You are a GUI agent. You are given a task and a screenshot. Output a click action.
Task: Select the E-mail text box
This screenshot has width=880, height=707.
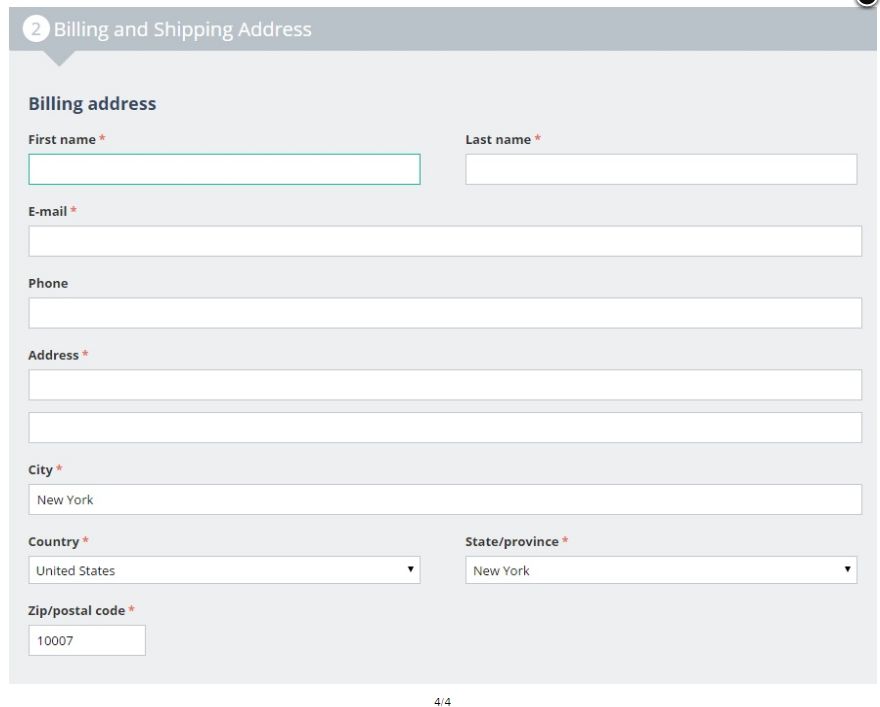tap(445, 241)
